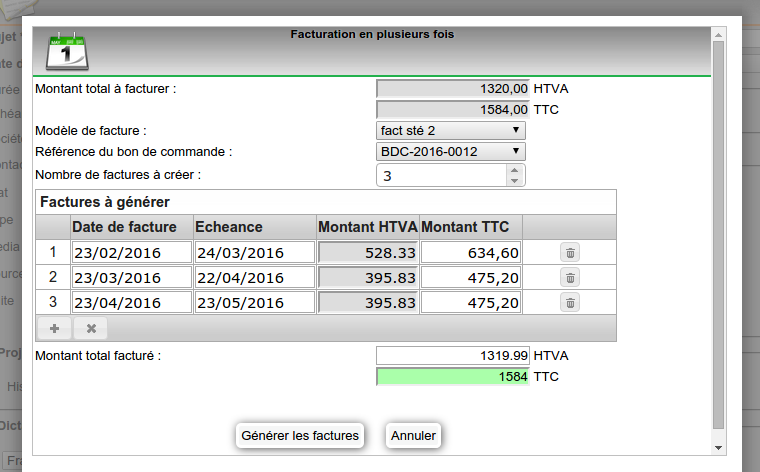Click the dialog scrollbar up arrow
Screen dimensions: 760x472
(718, 35)
